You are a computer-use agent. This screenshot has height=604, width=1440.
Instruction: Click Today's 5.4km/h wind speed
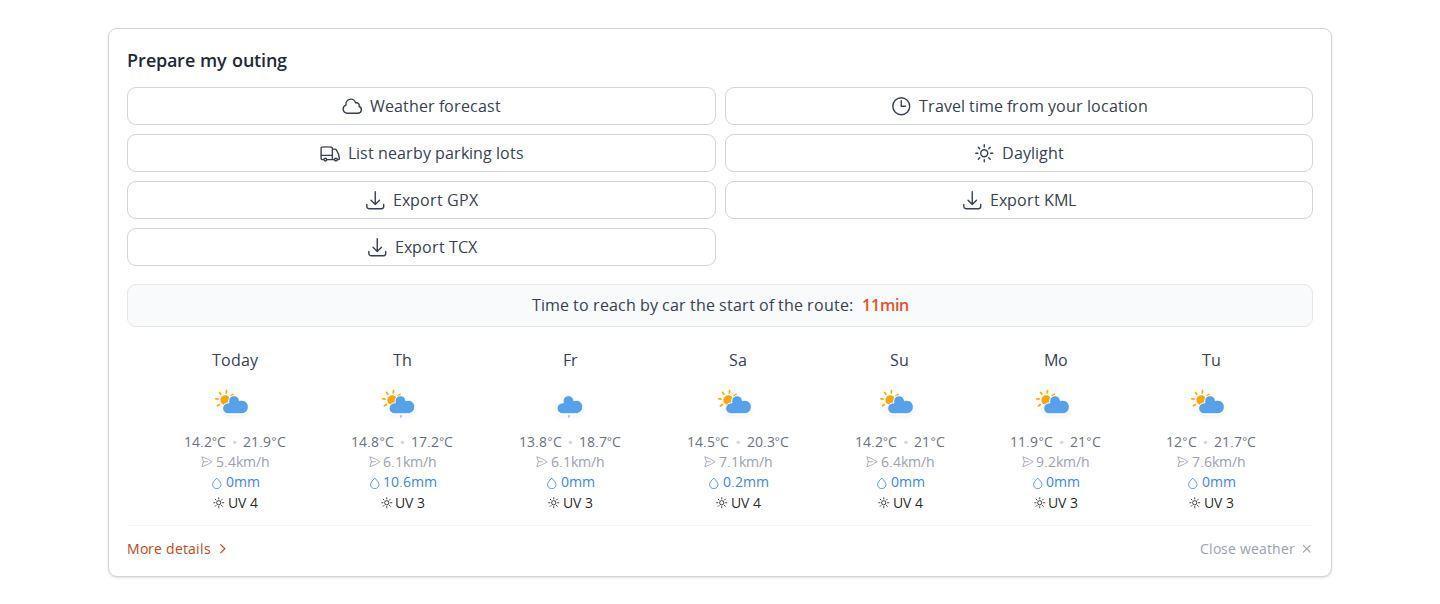[x=243, y=462]
